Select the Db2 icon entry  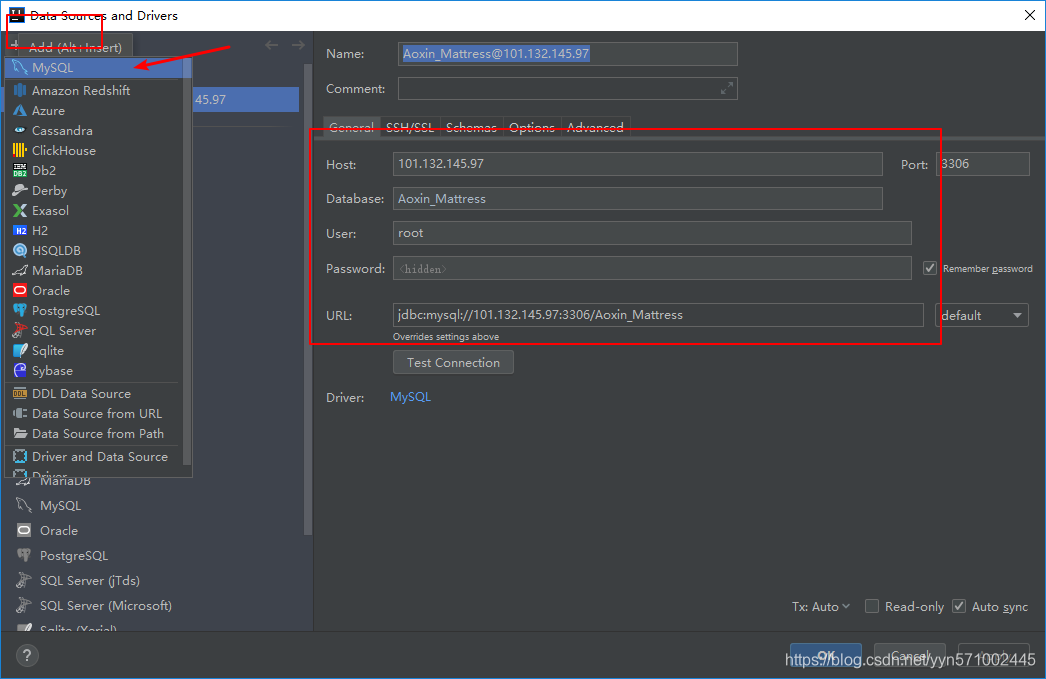(x=20, y=170)
